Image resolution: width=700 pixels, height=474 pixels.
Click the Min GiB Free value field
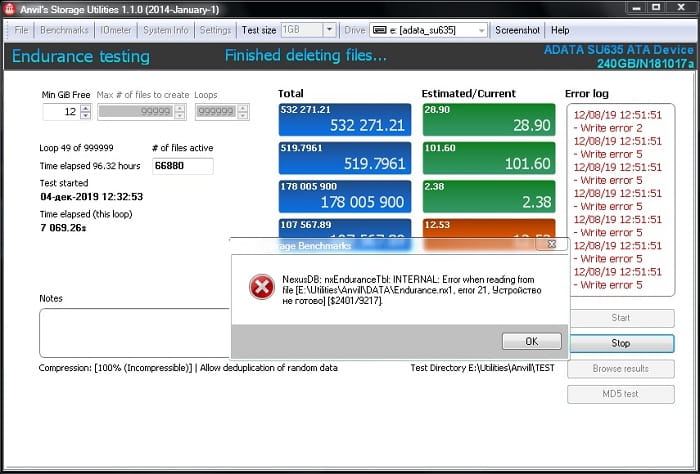click(61, 112)
